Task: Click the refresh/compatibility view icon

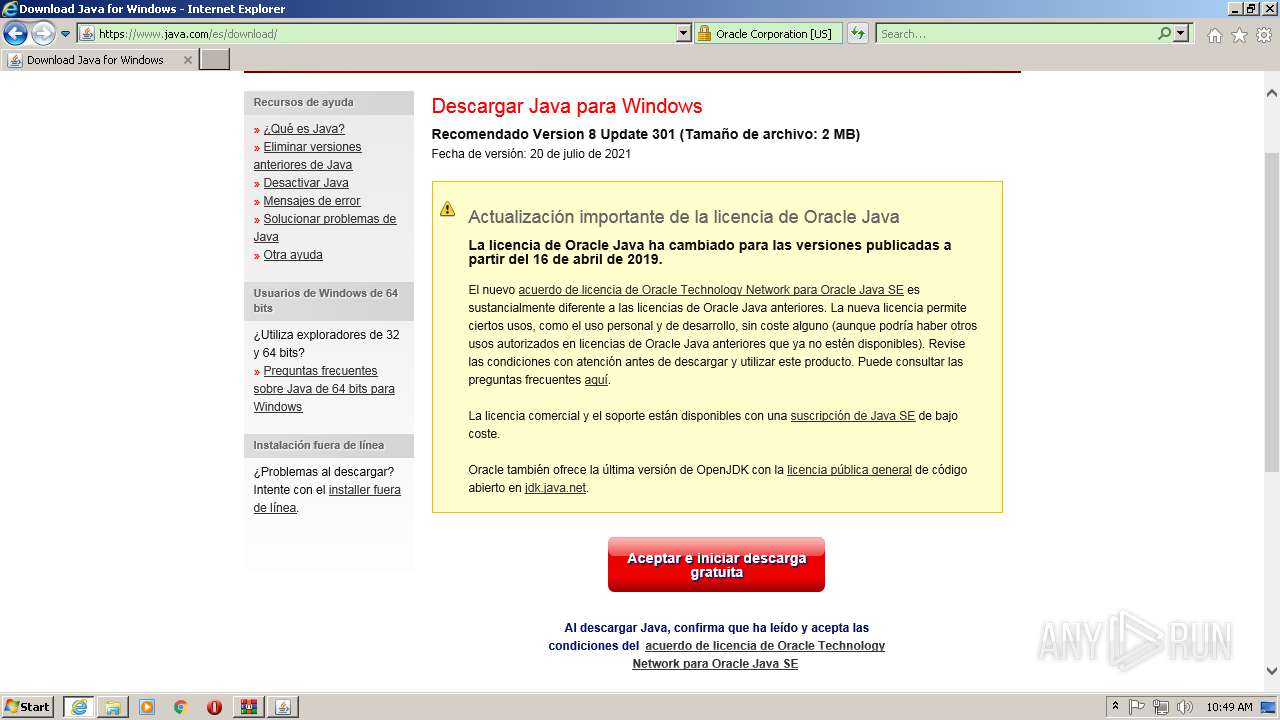Action: [x=858, y=33]
